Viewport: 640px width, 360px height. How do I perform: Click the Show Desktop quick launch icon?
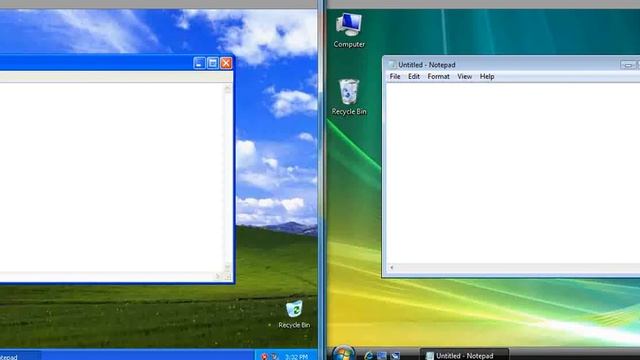382,356
